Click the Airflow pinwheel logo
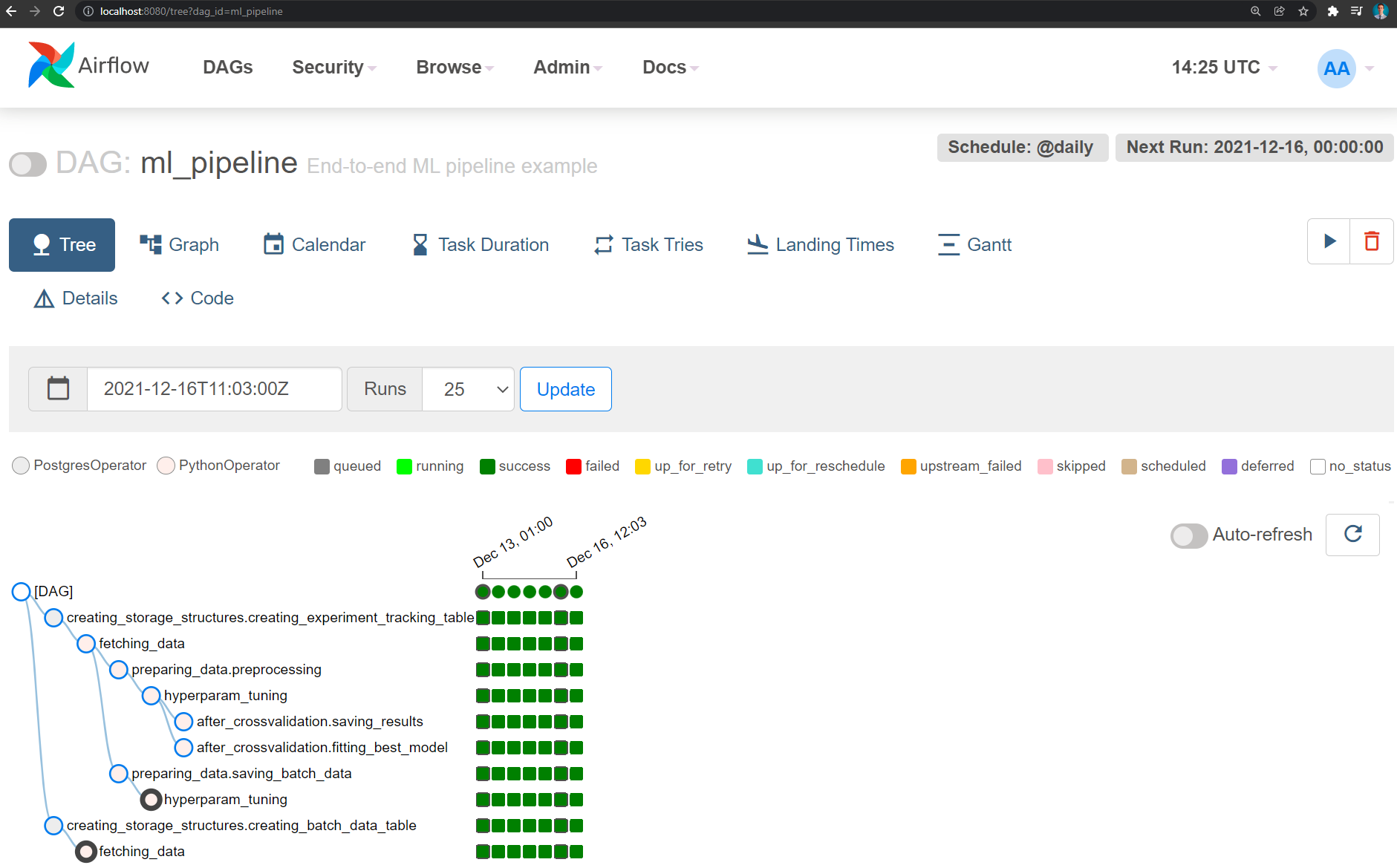 pos(51,65)
